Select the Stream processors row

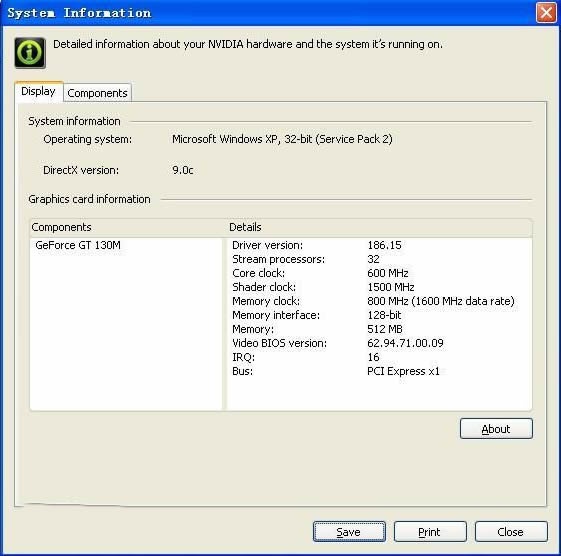click(x=379, y=259)
